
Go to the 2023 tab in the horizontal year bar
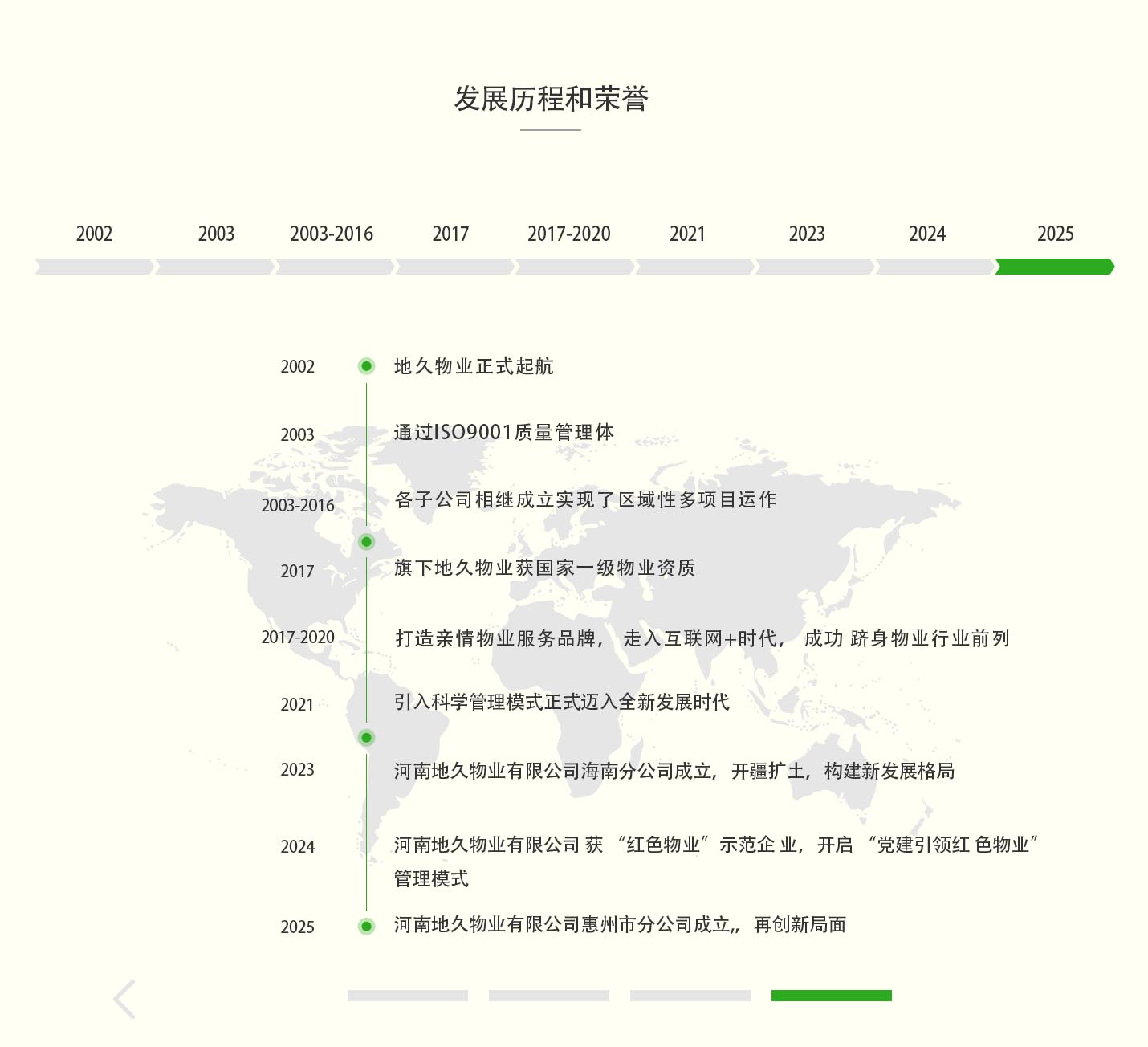coord(807,234)
